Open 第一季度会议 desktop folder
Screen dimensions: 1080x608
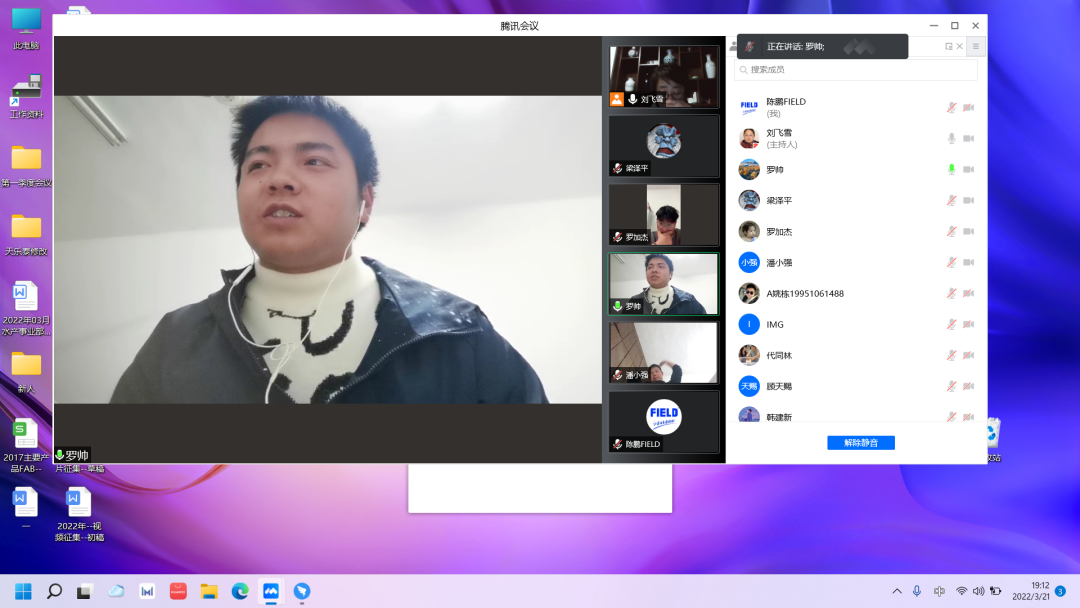(26, 166)
